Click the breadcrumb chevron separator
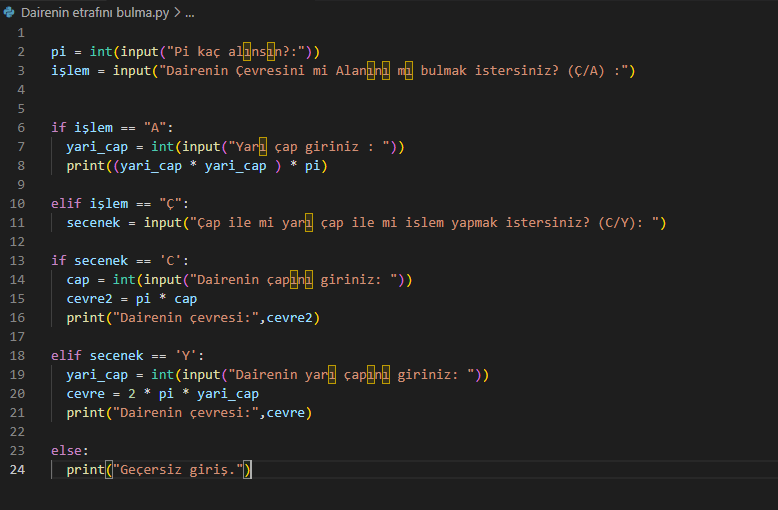Image resolution: width=778 pixels, height=510 pixels. (177, 12)
